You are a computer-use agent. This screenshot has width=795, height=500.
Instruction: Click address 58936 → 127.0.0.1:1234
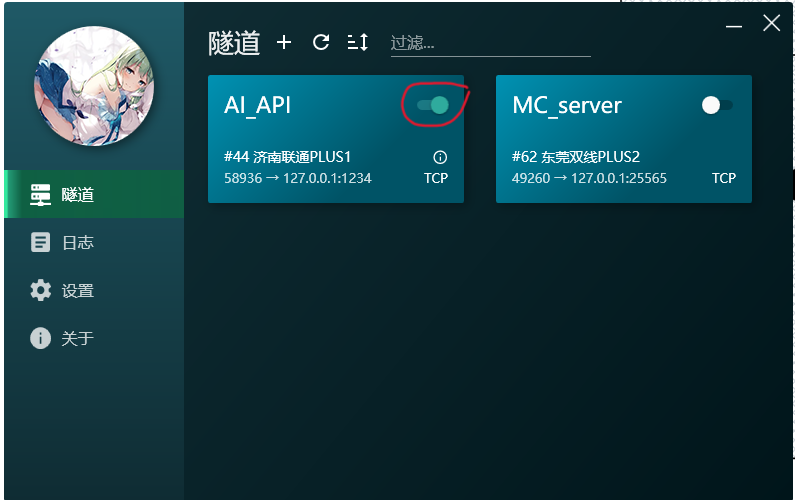(298, 178)
